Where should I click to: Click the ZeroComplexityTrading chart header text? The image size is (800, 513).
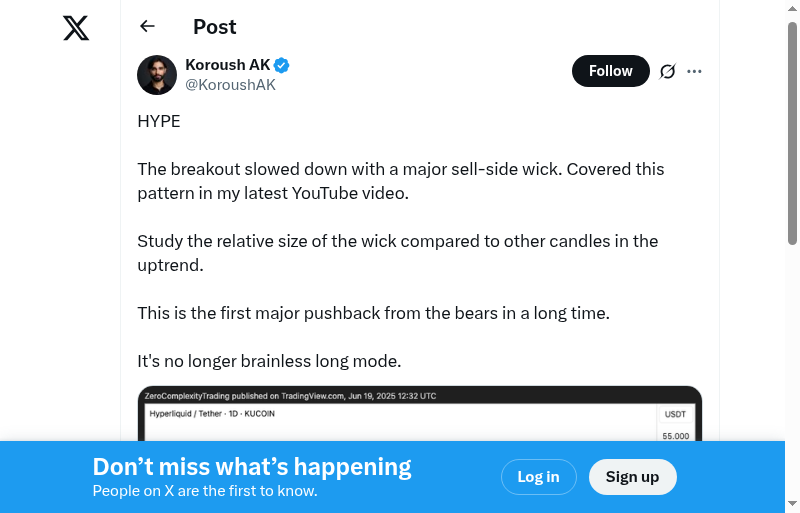[290, 396]
